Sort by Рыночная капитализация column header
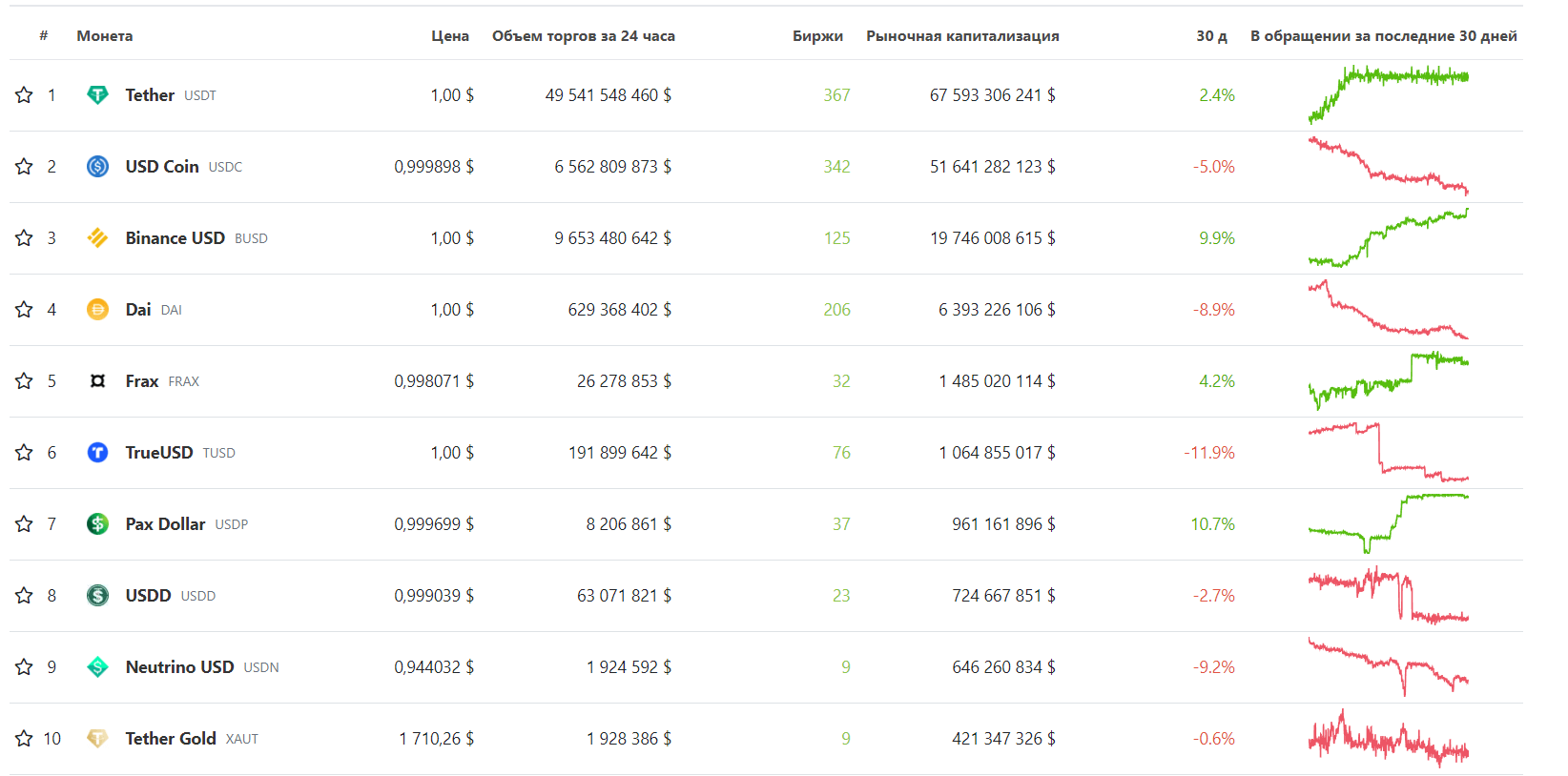 tap(962, 36)
